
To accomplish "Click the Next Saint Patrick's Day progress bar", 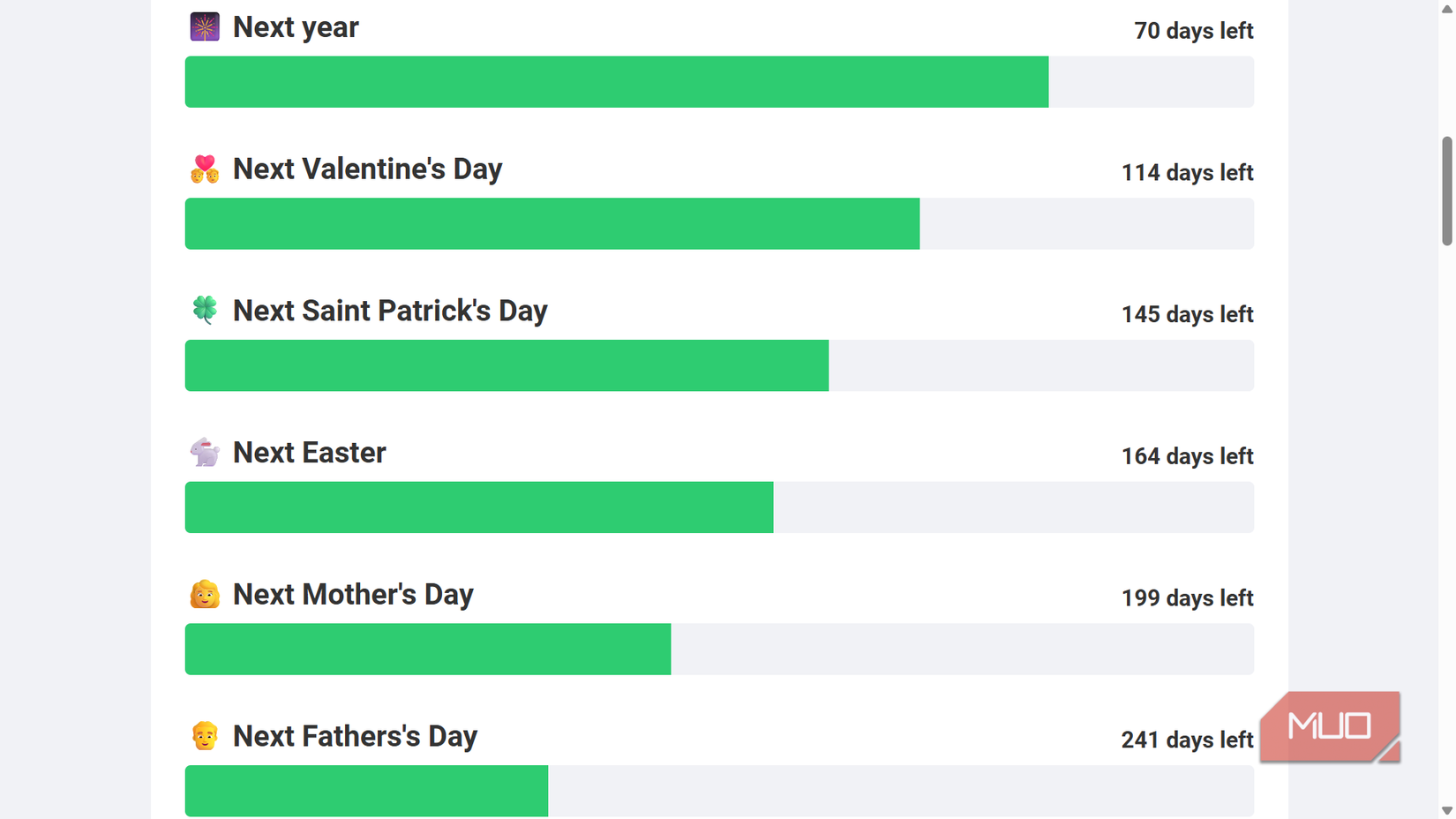I will click(719, 365).
